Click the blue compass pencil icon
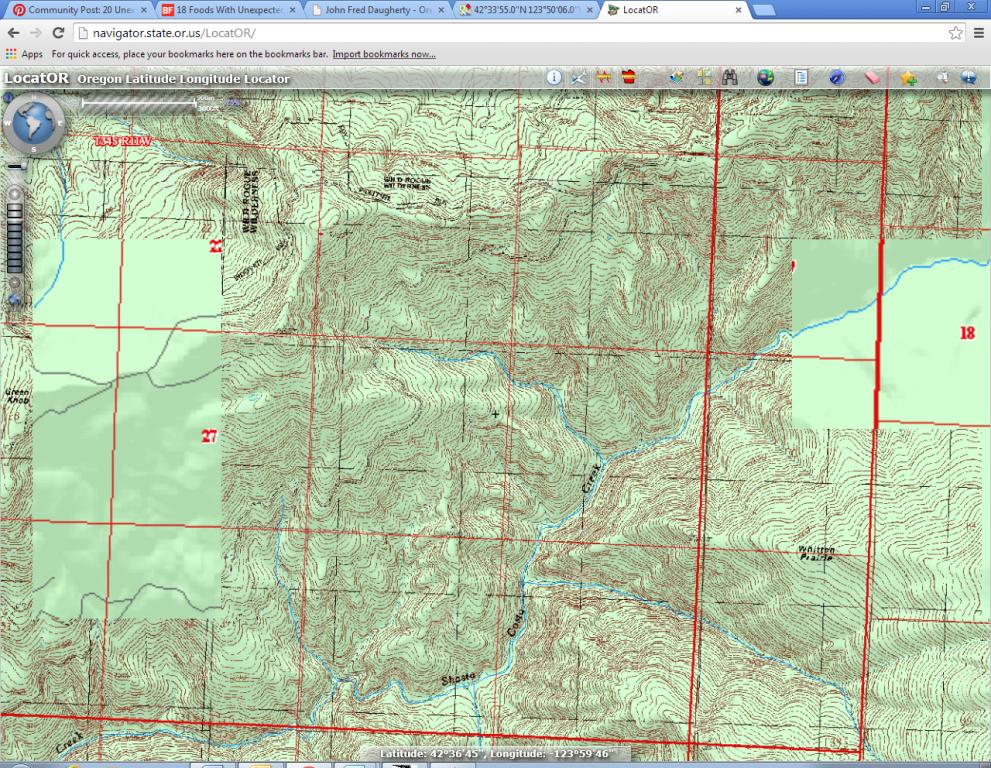 tap(837, 78)
